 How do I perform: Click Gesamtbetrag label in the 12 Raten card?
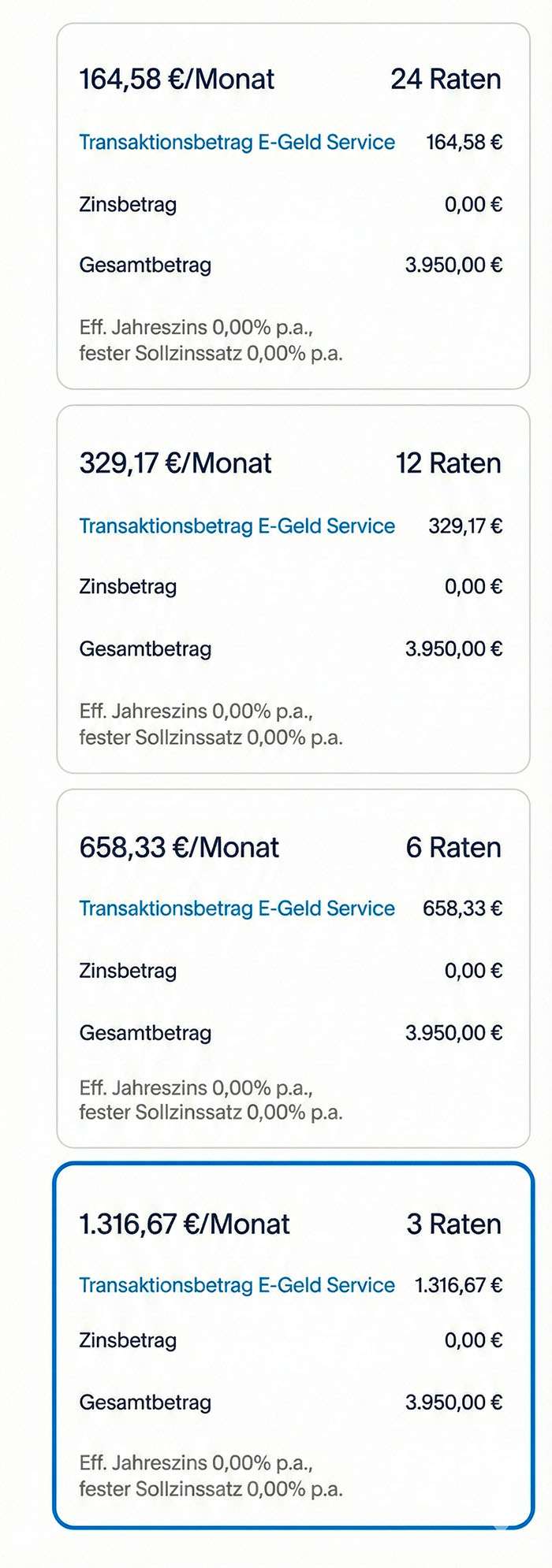[x=145, y=649]
